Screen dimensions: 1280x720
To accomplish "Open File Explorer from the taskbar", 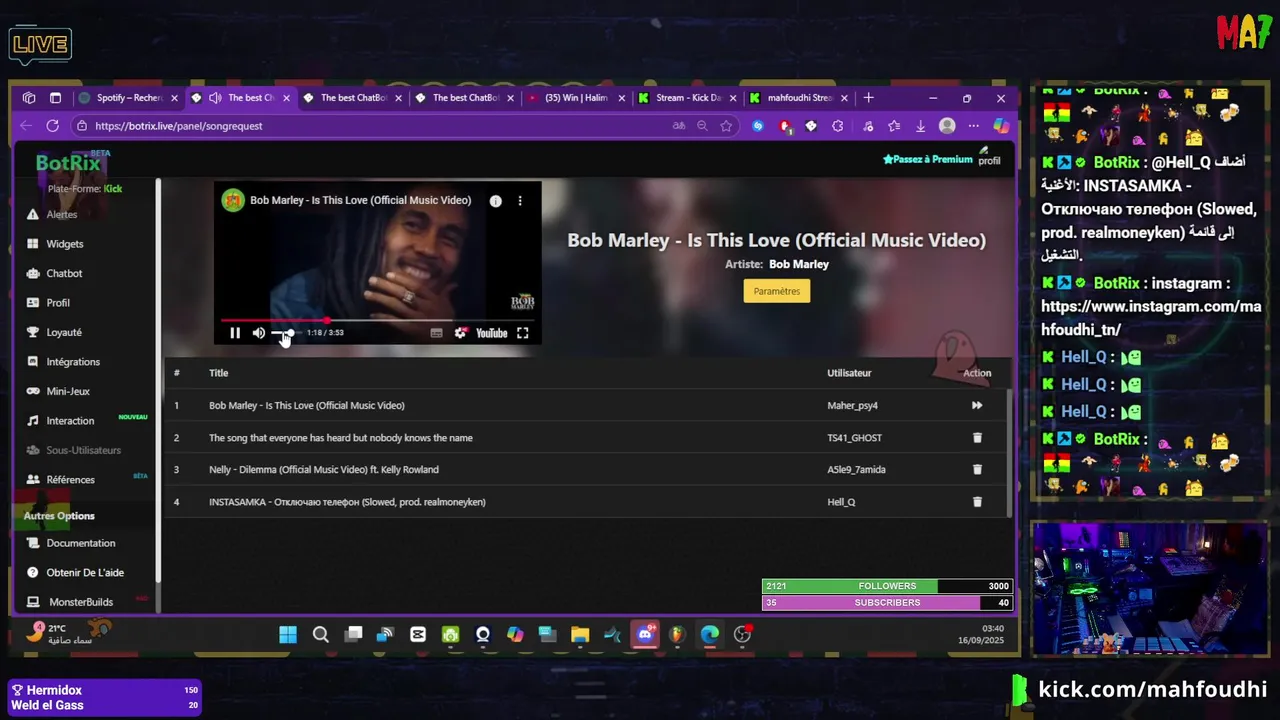I will tap(580, 634).
